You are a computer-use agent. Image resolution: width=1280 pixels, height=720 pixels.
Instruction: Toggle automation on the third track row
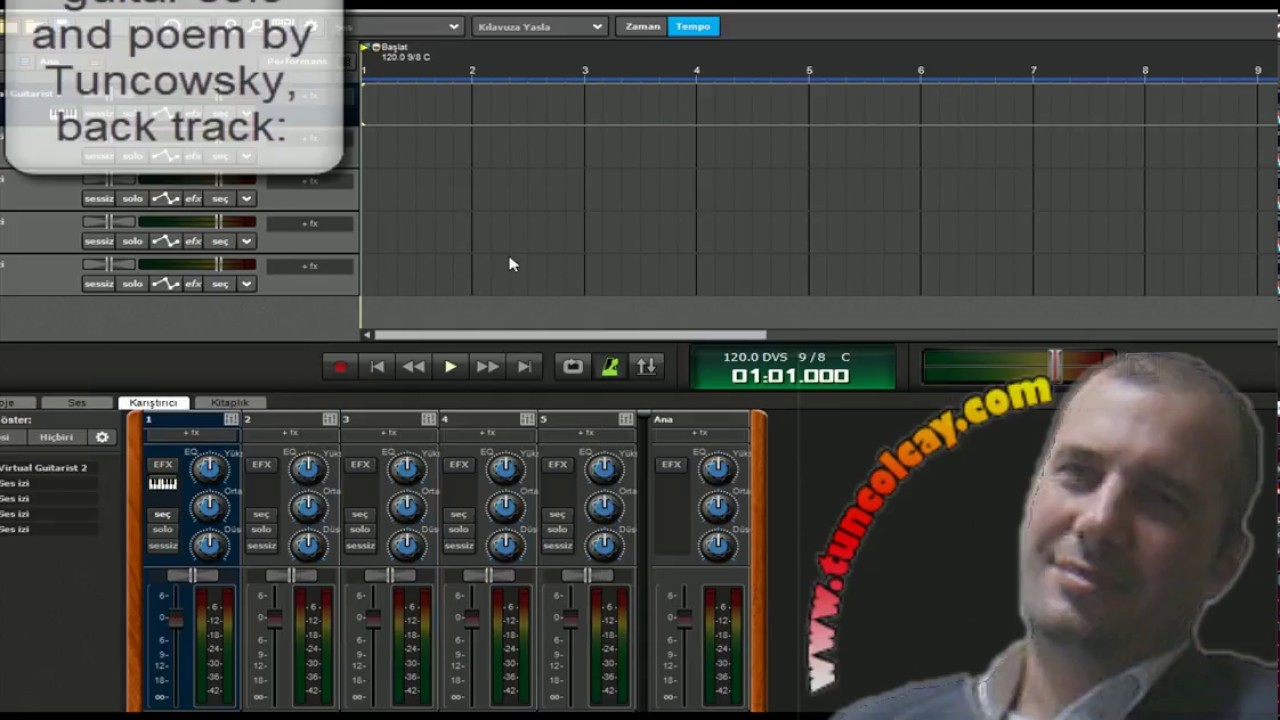(x=165, y=199)
